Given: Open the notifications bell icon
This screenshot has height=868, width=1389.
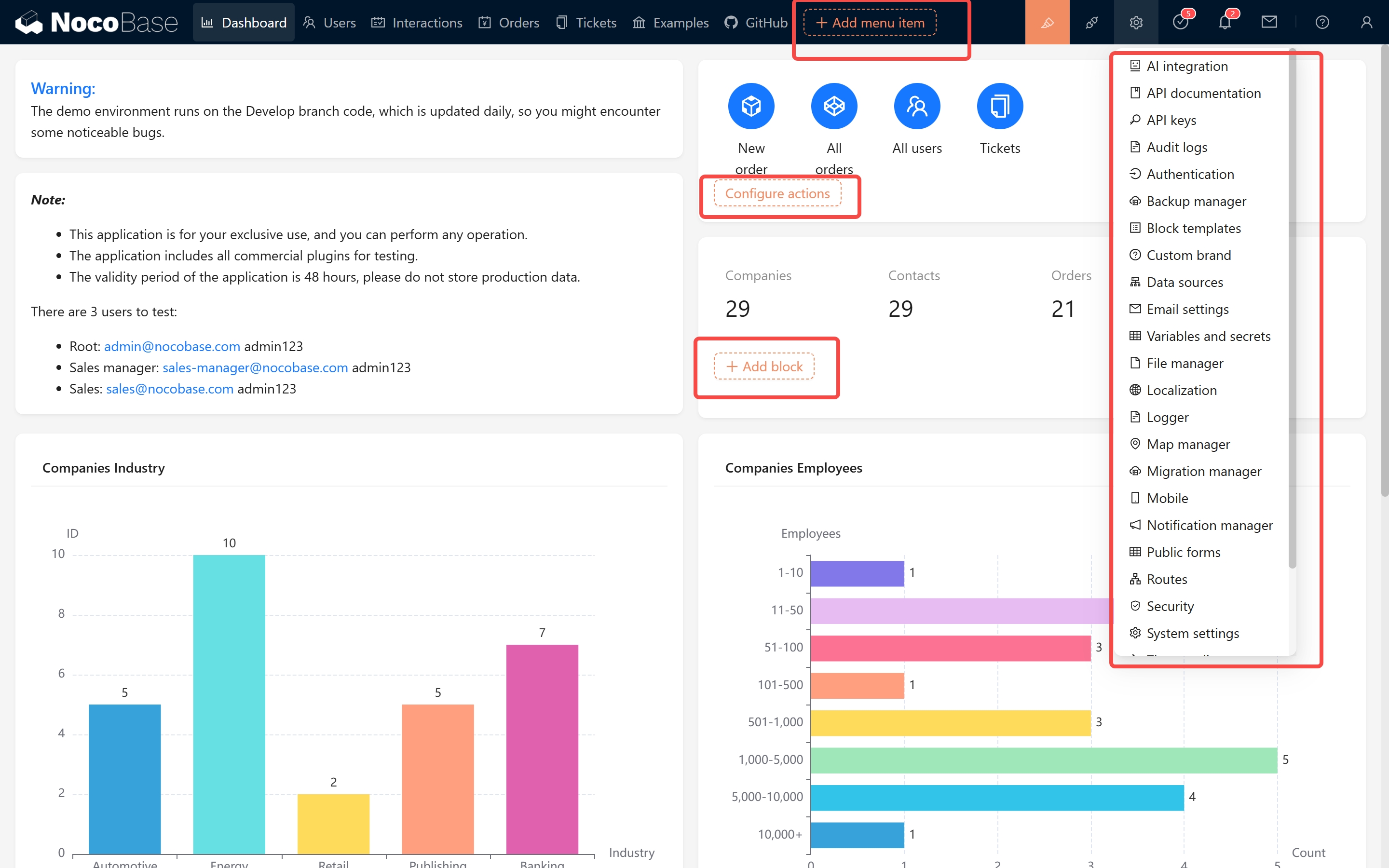Looking at the screenshot, I should [x=1224, y=22].
